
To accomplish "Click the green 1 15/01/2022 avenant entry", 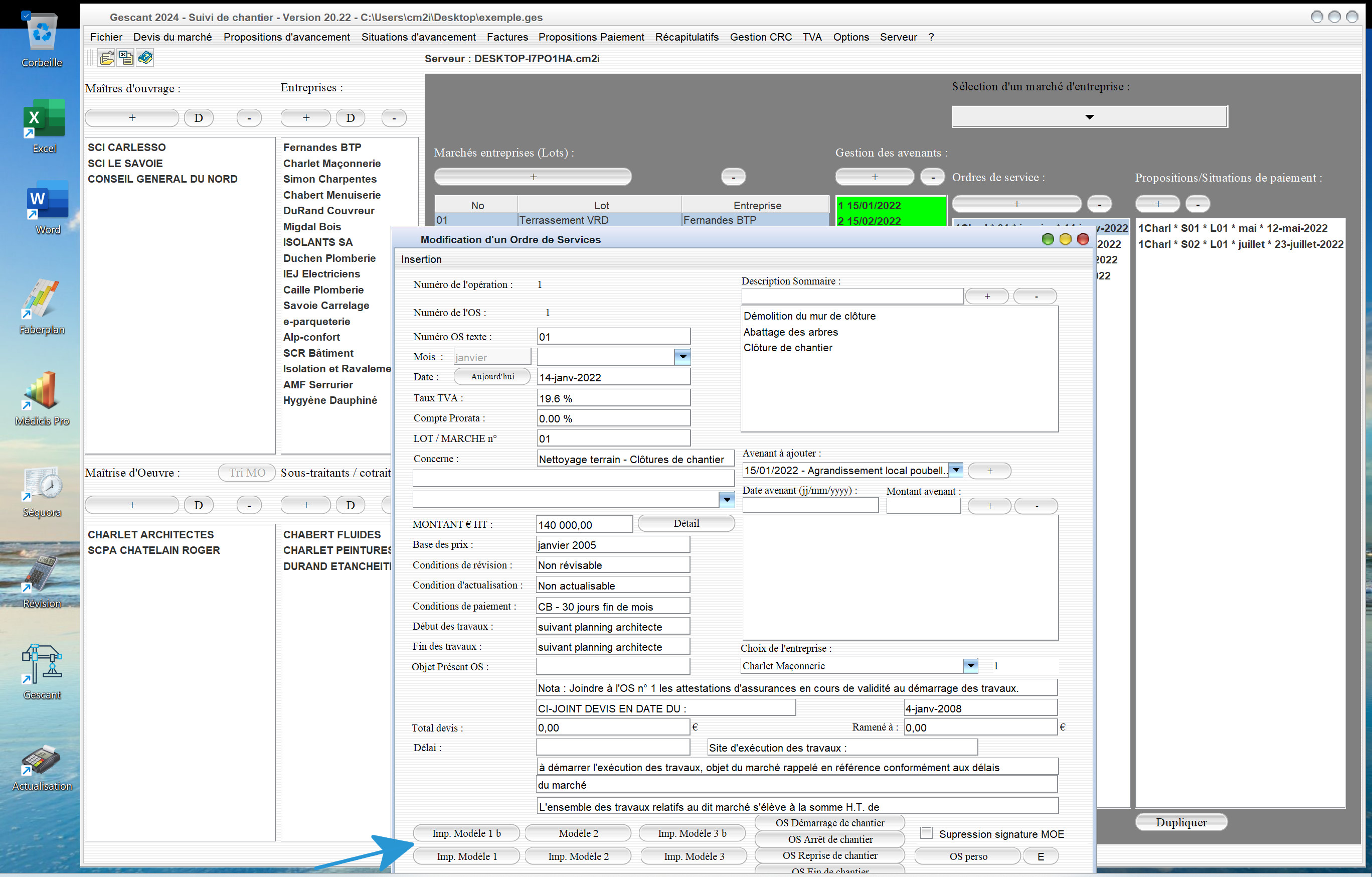I will (890, 205).
